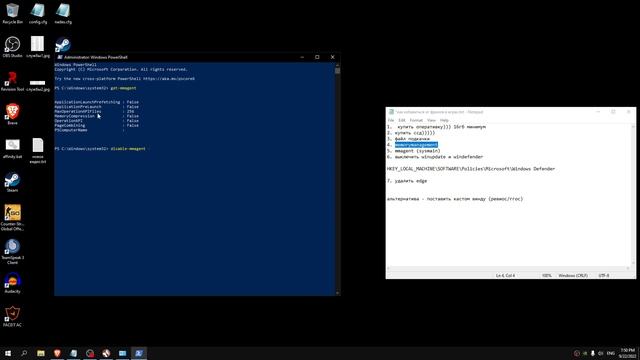Image resolution: width=640 pixels, height=360 pixels.
Task: Click the 'get-mmagent' command in PowerShell
Action: pos(123,88)
